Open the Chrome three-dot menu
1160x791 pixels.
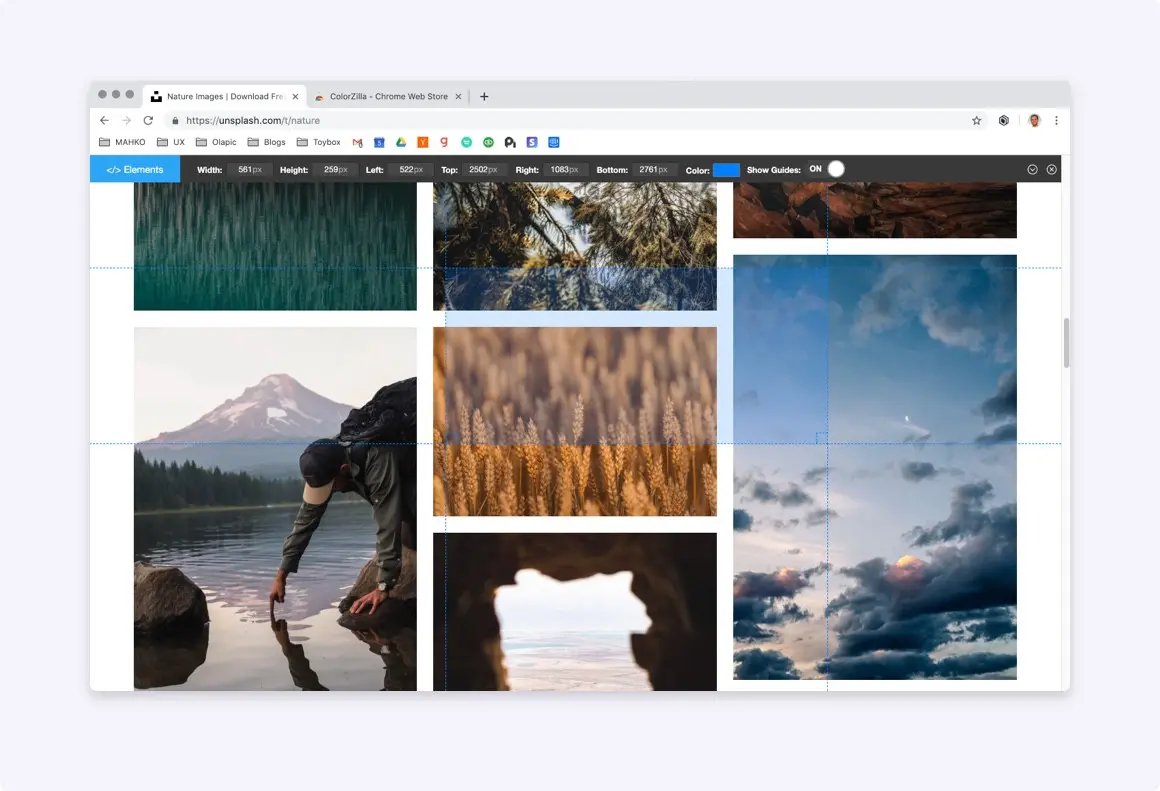point(1056,121)
